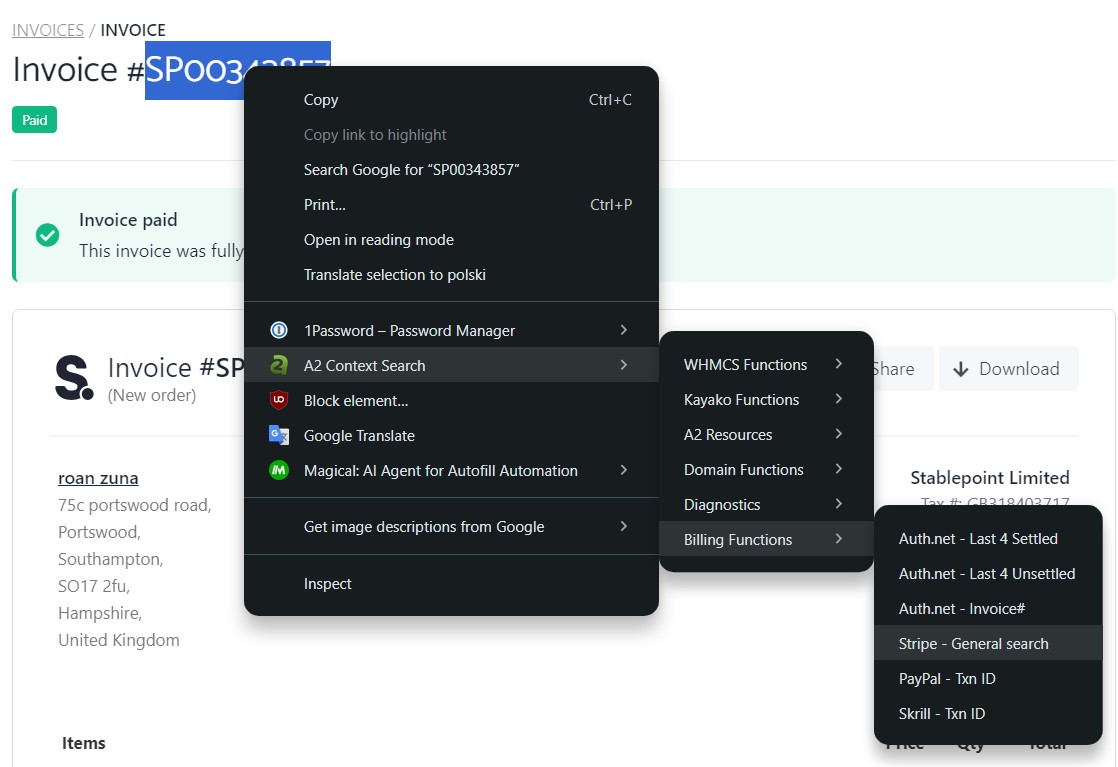The image size is (1118, 767).
Task: Expand the Diagnostics arrow
Action: click(x=839, y=503)
